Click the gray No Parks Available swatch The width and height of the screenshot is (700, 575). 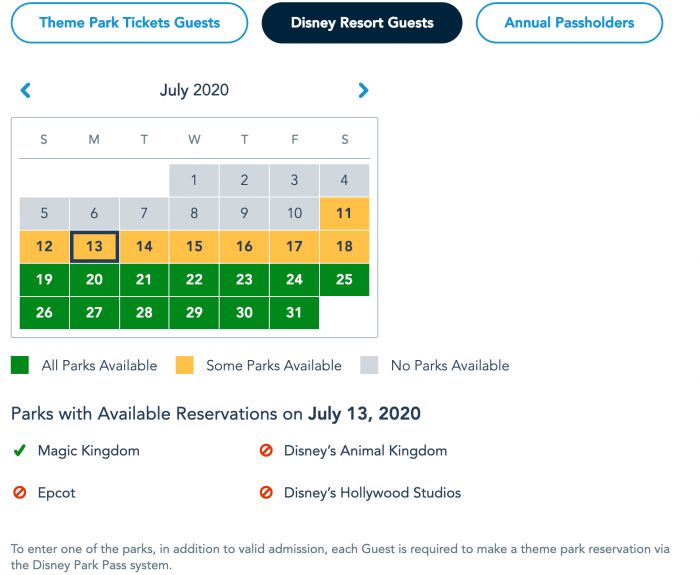pos(369,365)
